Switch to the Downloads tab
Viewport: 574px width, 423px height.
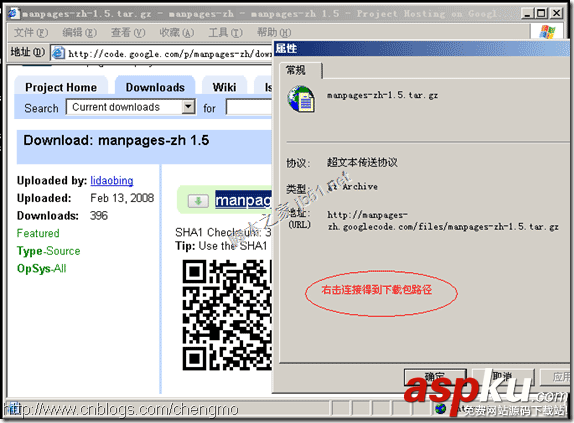[155, 87]
